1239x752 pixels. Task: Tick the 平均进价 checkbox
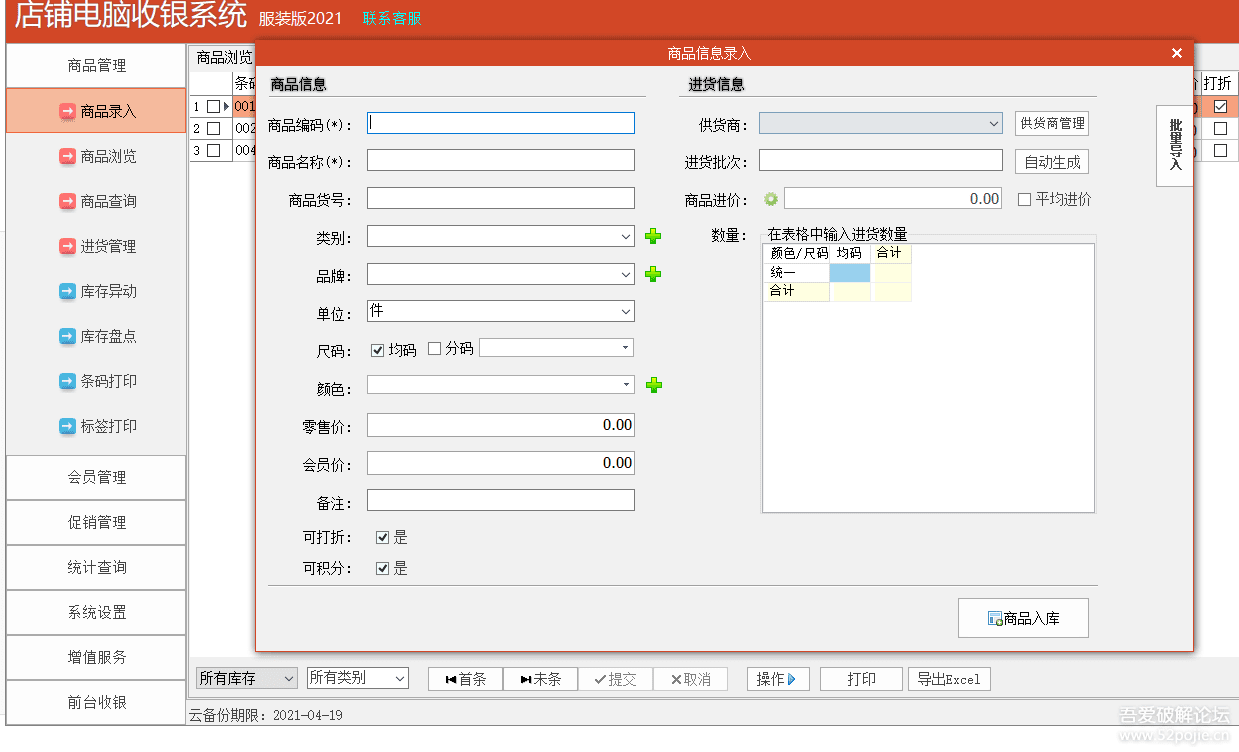click(x=1024, y=199)
